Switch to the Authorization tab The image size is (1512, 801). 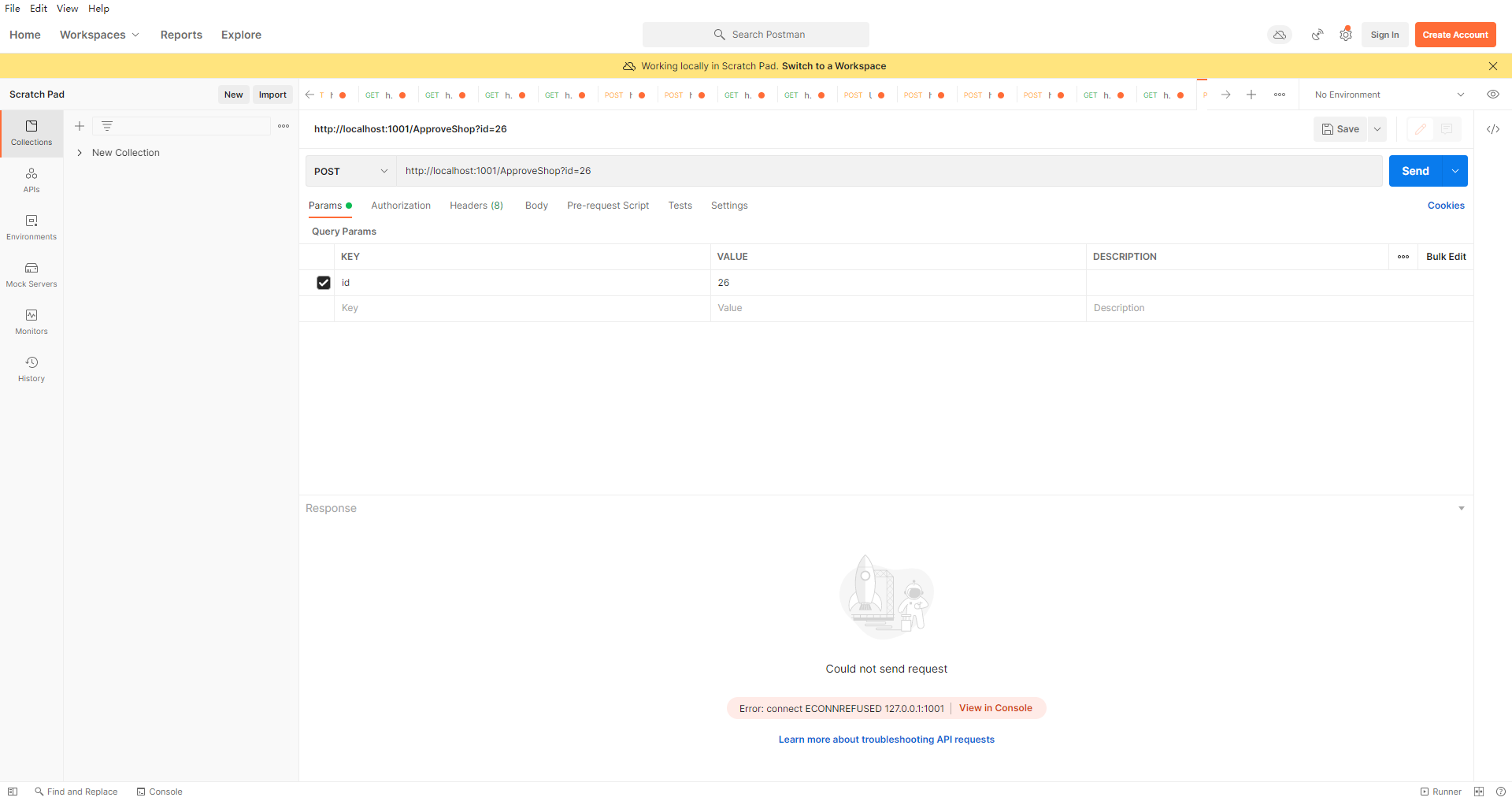coord(401,206)
